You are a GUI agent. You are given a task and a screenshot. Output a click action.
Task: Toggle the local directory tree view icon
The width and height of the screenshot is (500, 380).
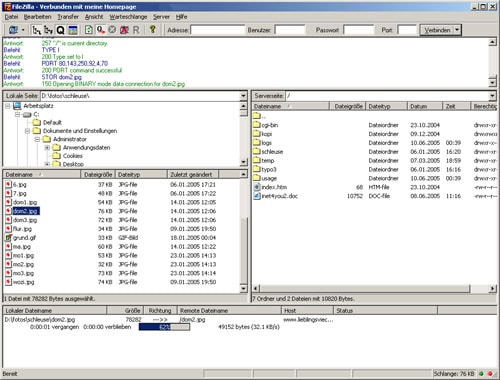pyautogui.click(x=36, y=30)
